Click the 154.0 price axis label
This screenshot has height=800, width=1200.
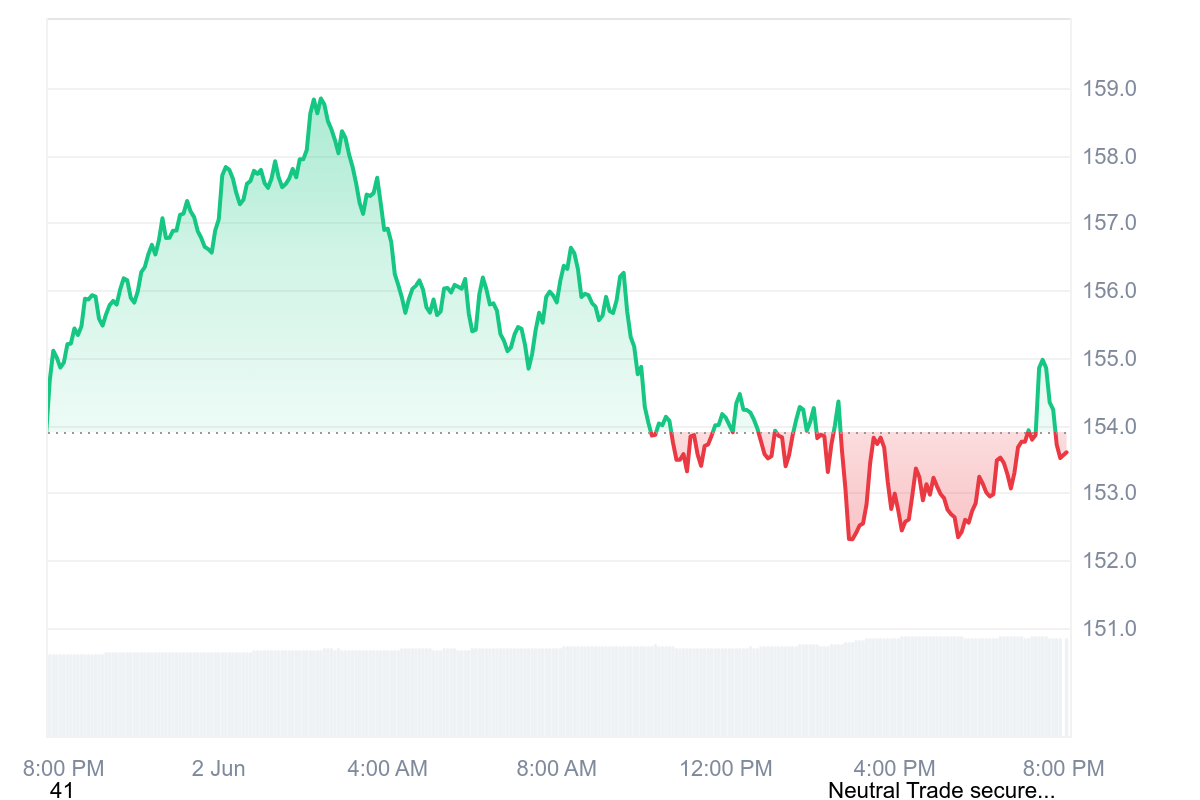pyautogui.click(x=1109, y=427)
